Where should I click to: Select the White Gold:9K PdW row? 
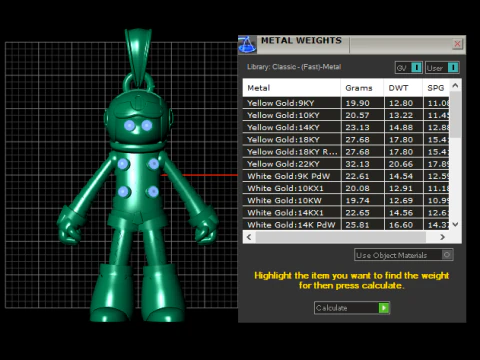(x=346, y=176)
